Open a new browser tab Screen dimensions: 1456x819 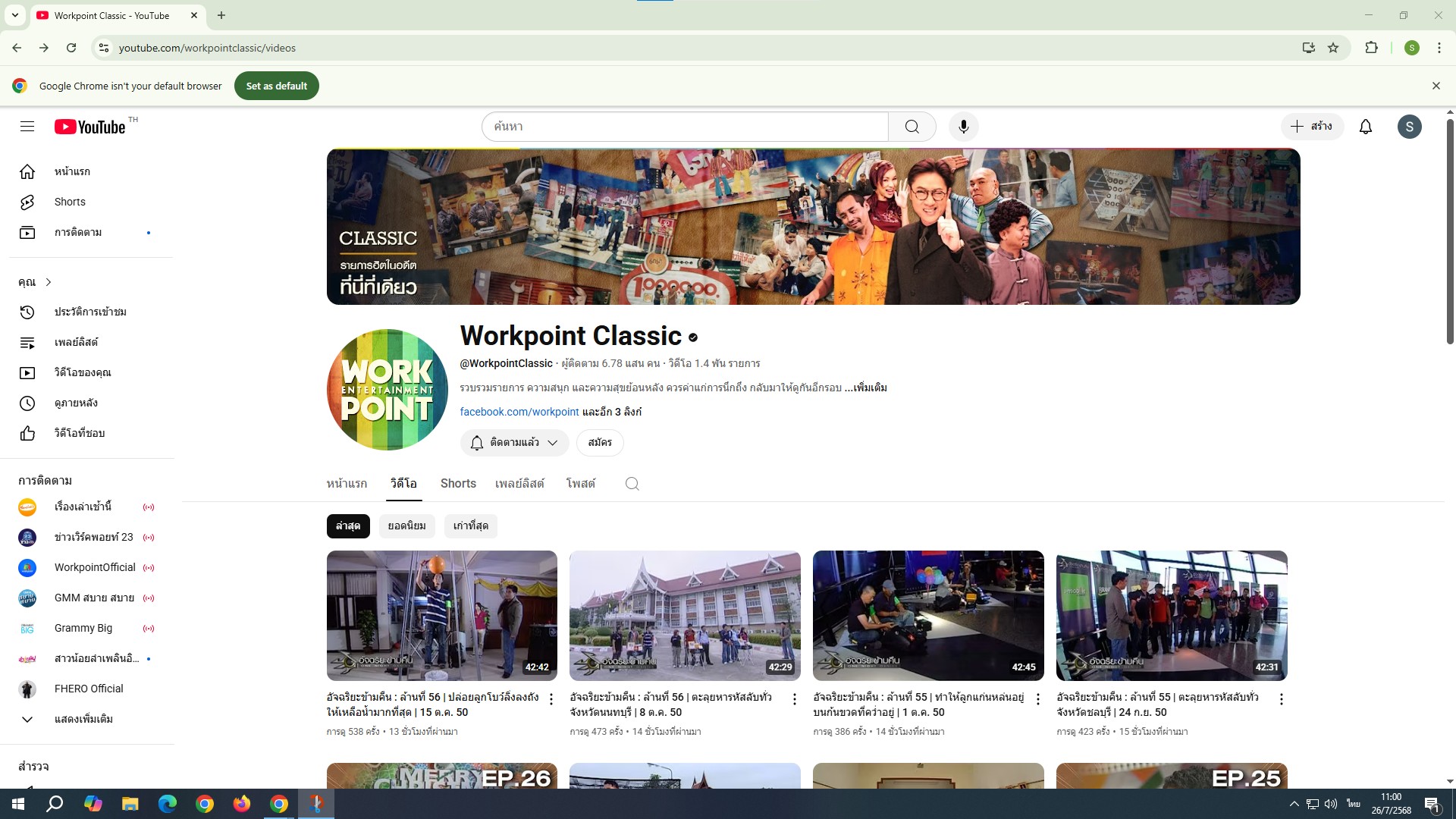pos(221,15)
